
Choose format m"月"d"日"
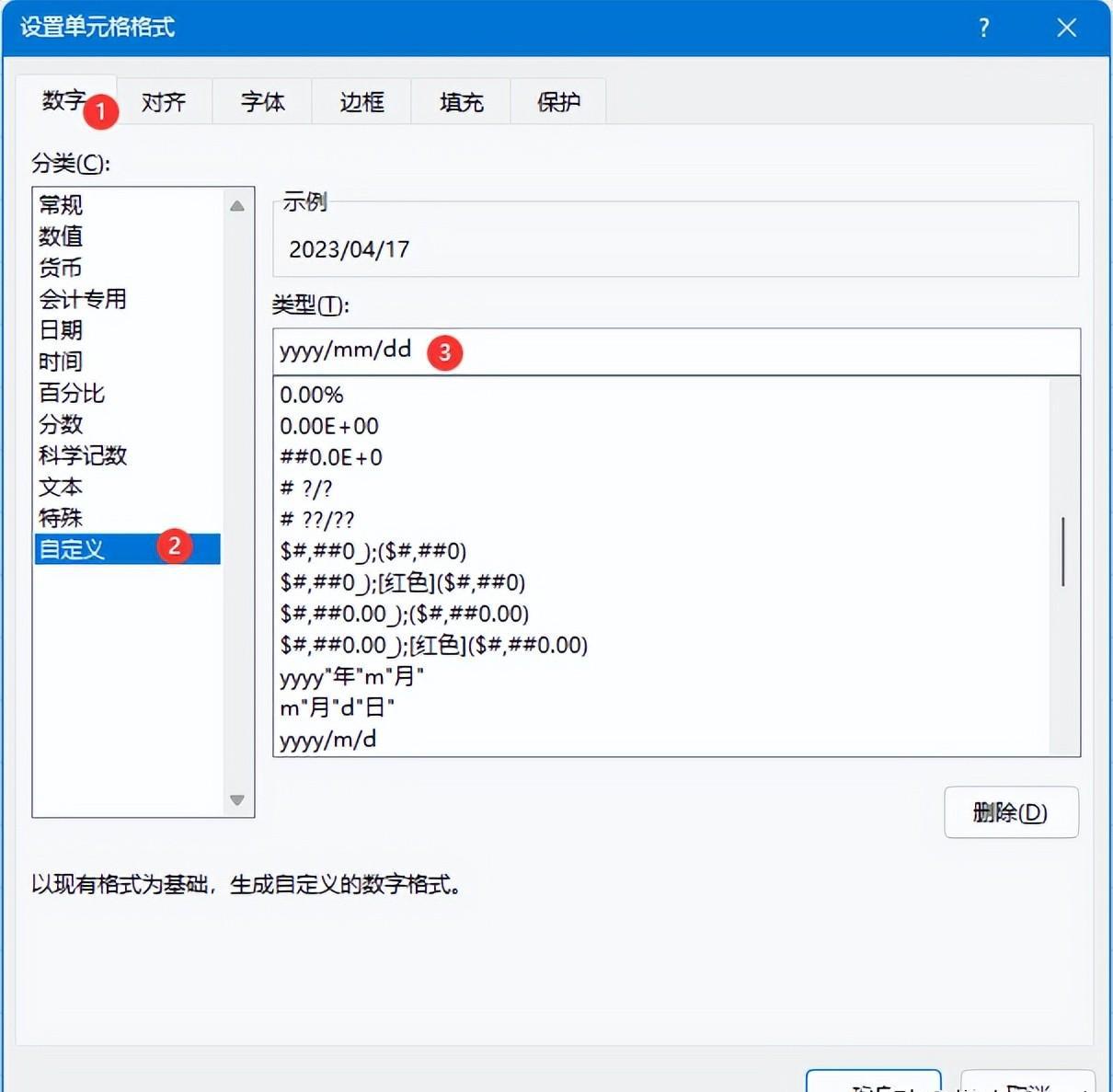(x=662, y=707)
